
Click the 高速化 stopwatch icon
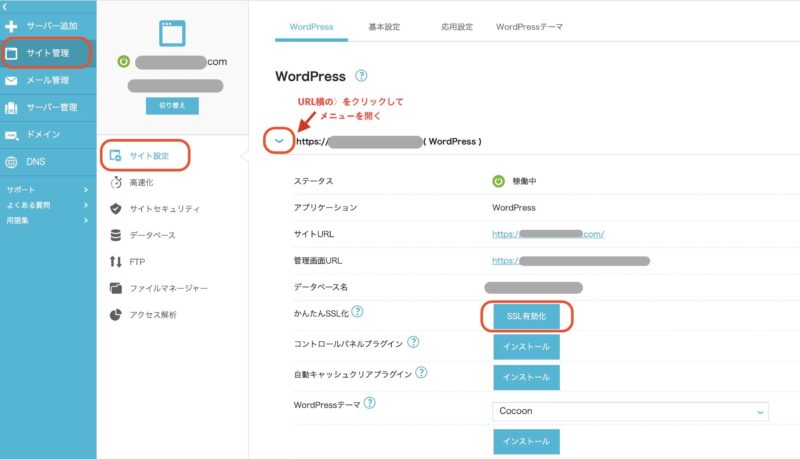pos(116,183)
